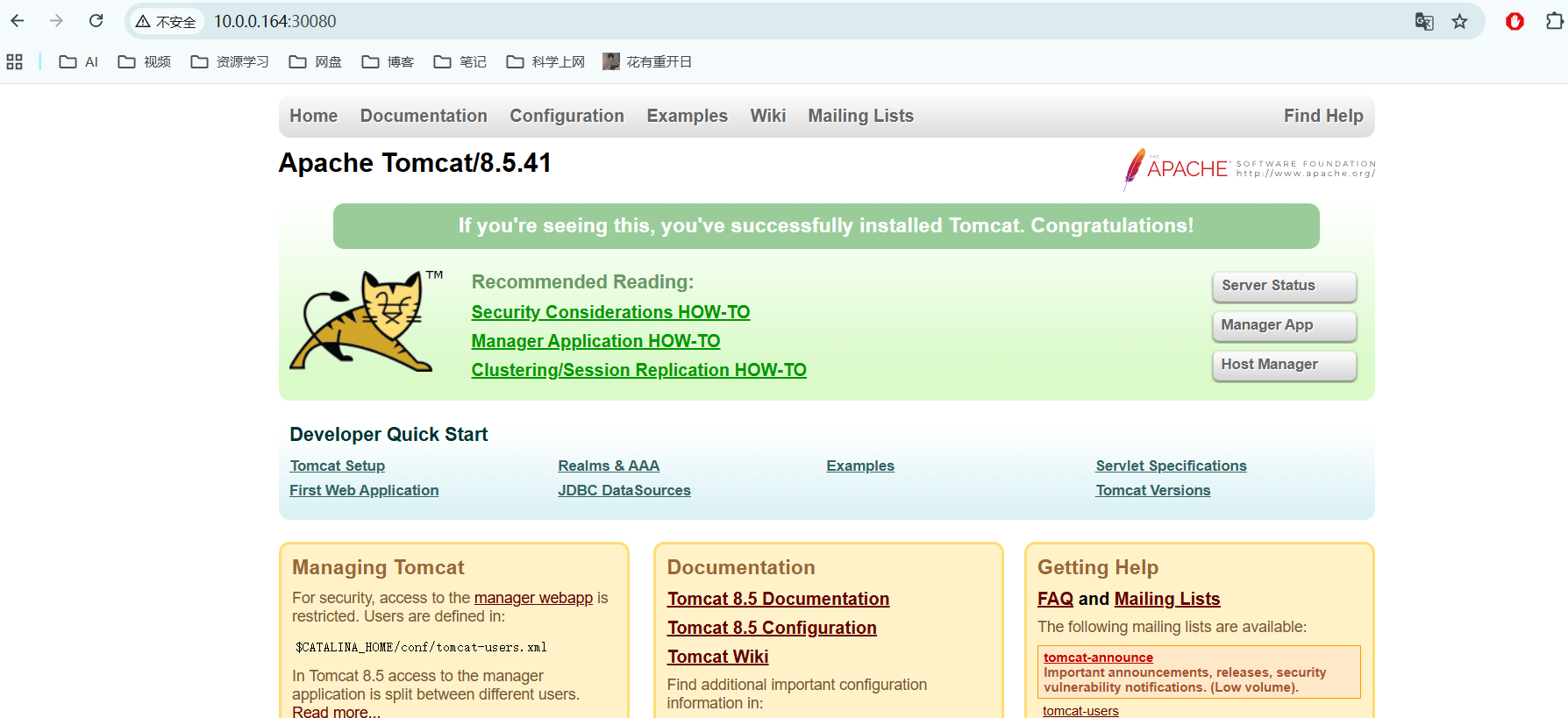The width and height of the screenshot is (1568, 718).
Task: Click the browser back arrow
Action: (x=18, y=21)
